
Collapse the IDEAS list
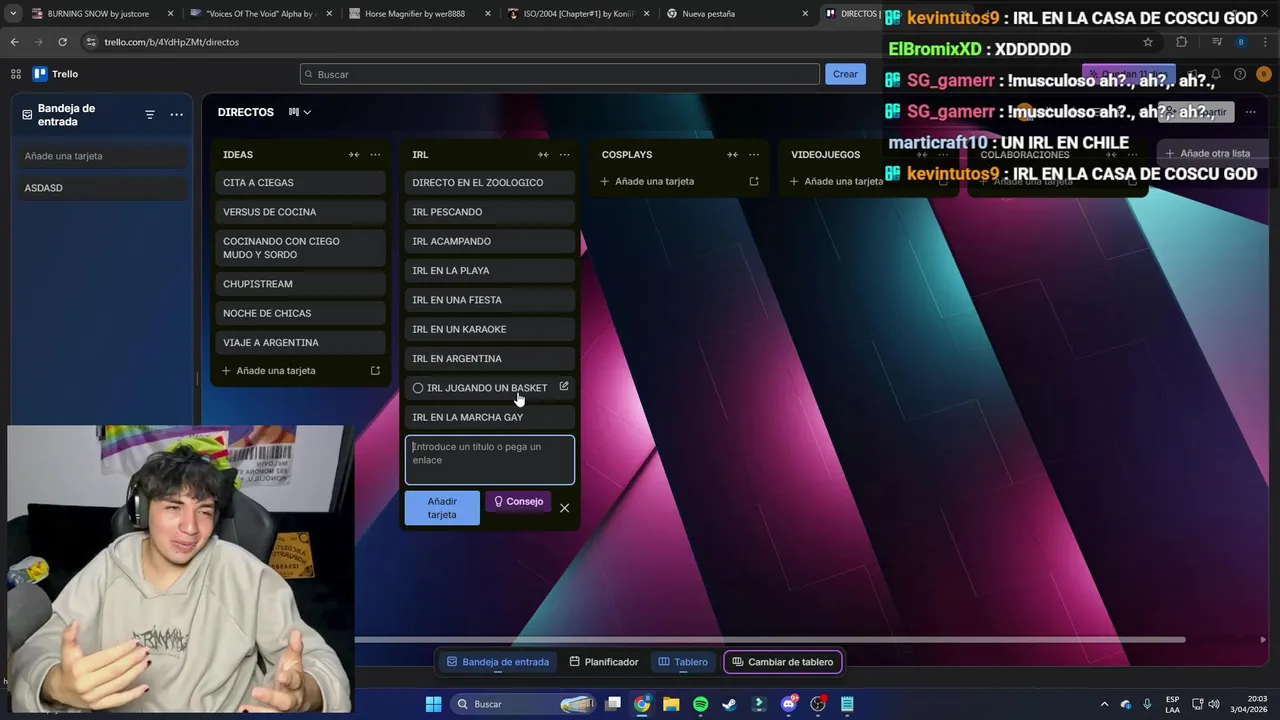point(354,155)
